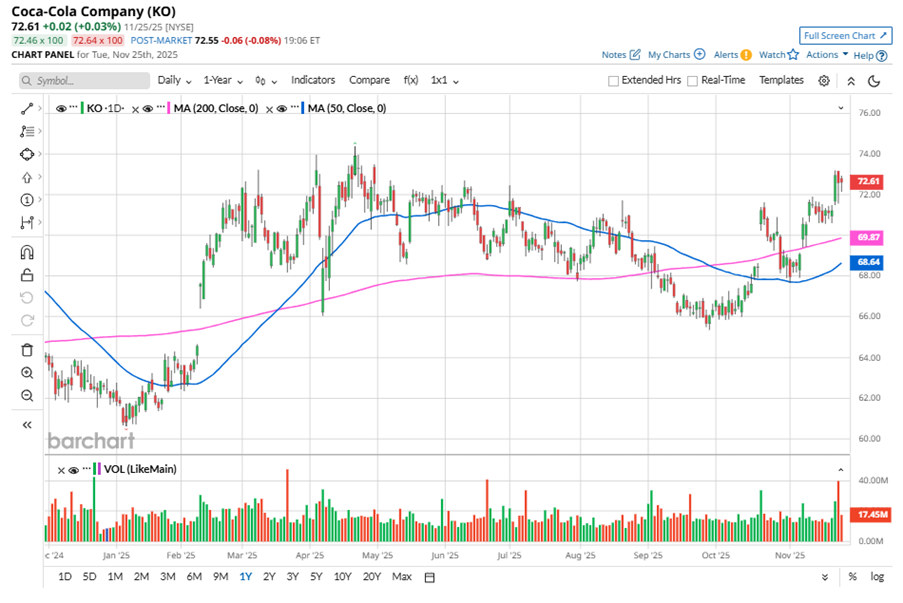Open f(x) expressions tool
Image resolution: width=903 pixels, height=603 pixels.
tap(411, 80)
